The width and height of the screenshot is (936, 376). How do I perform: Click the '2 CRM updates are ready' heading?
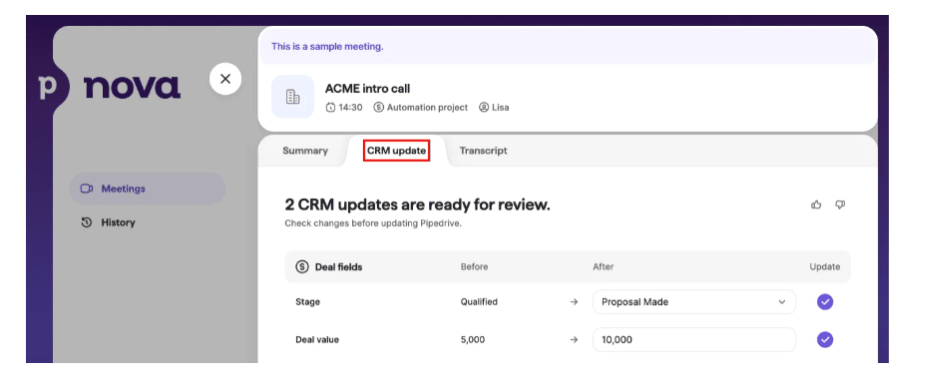pos(417,205)
